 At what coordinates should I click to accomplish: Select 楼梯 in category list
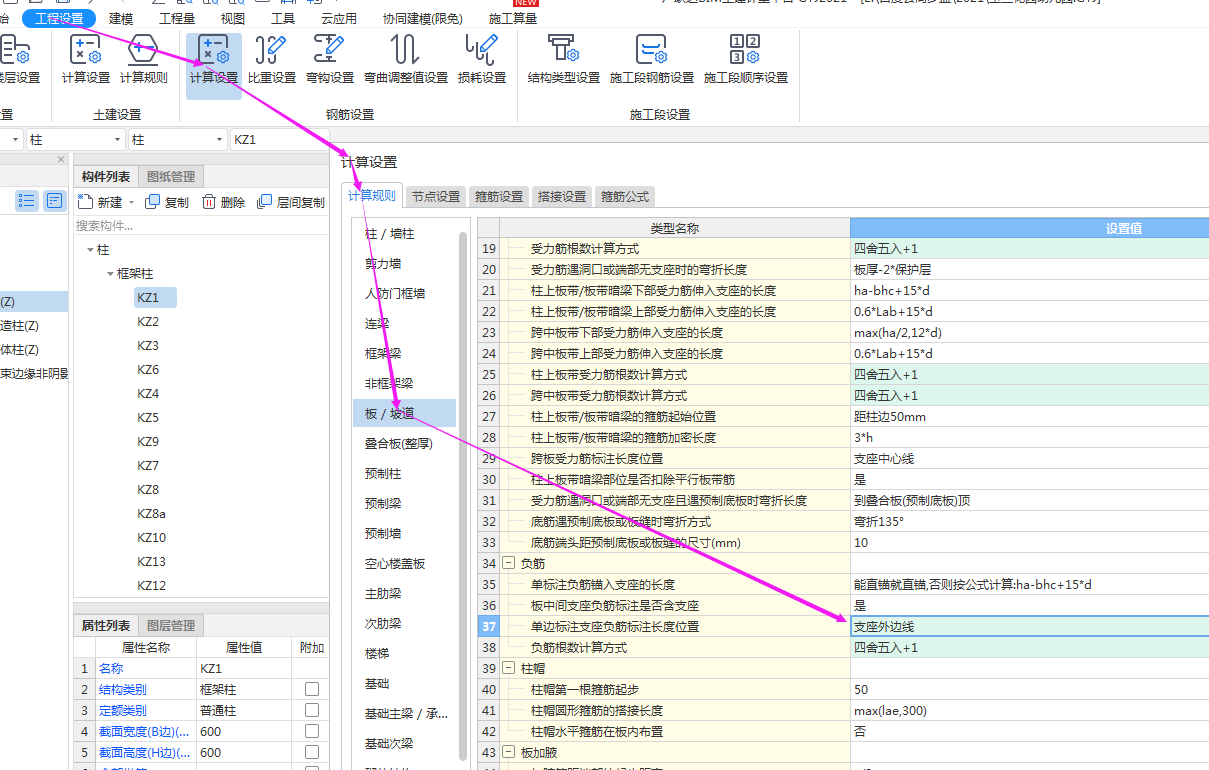point(405,653)
